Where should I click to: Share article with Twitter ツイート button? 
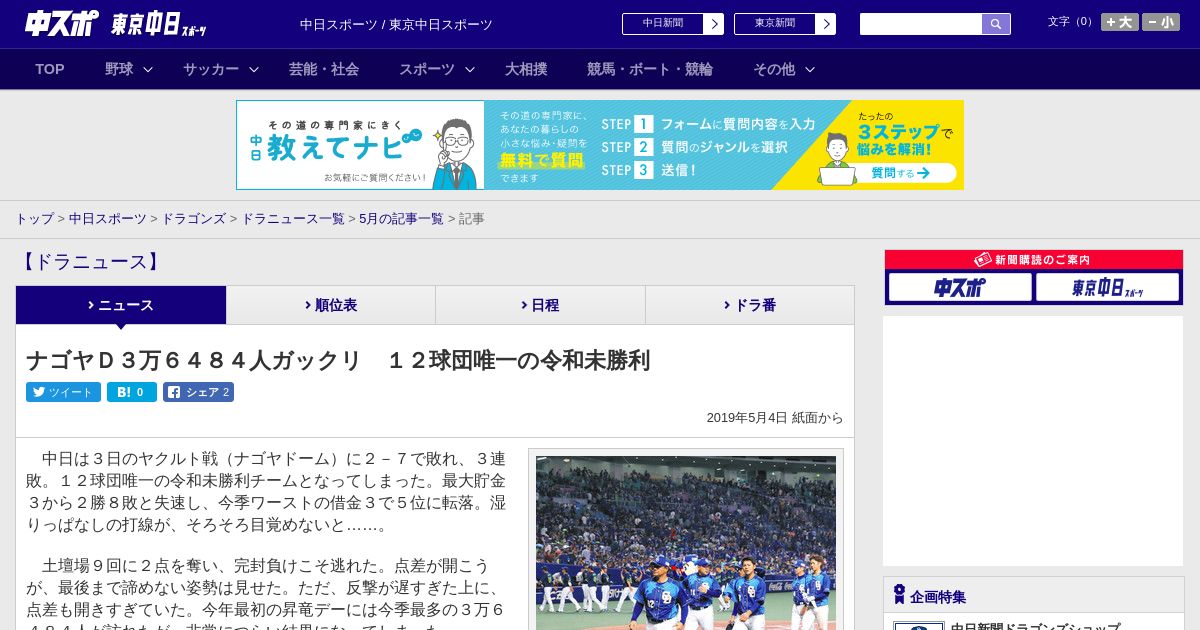coord(63,392)
